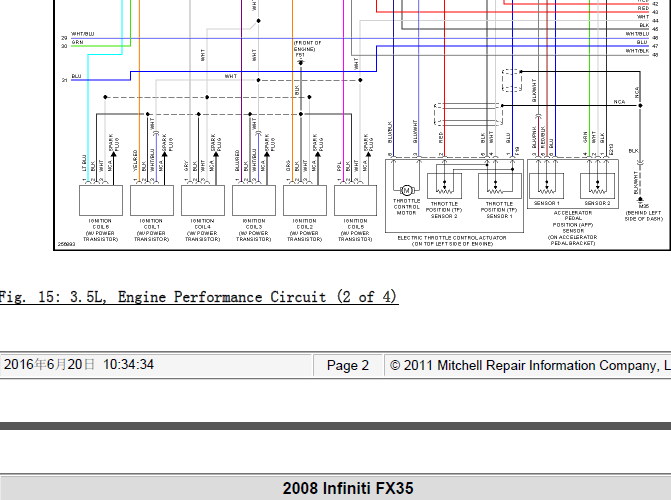Click the Ignition Coil 4 component box
Viewport: 671px width, 500px height.
click(x=203, y=200)
